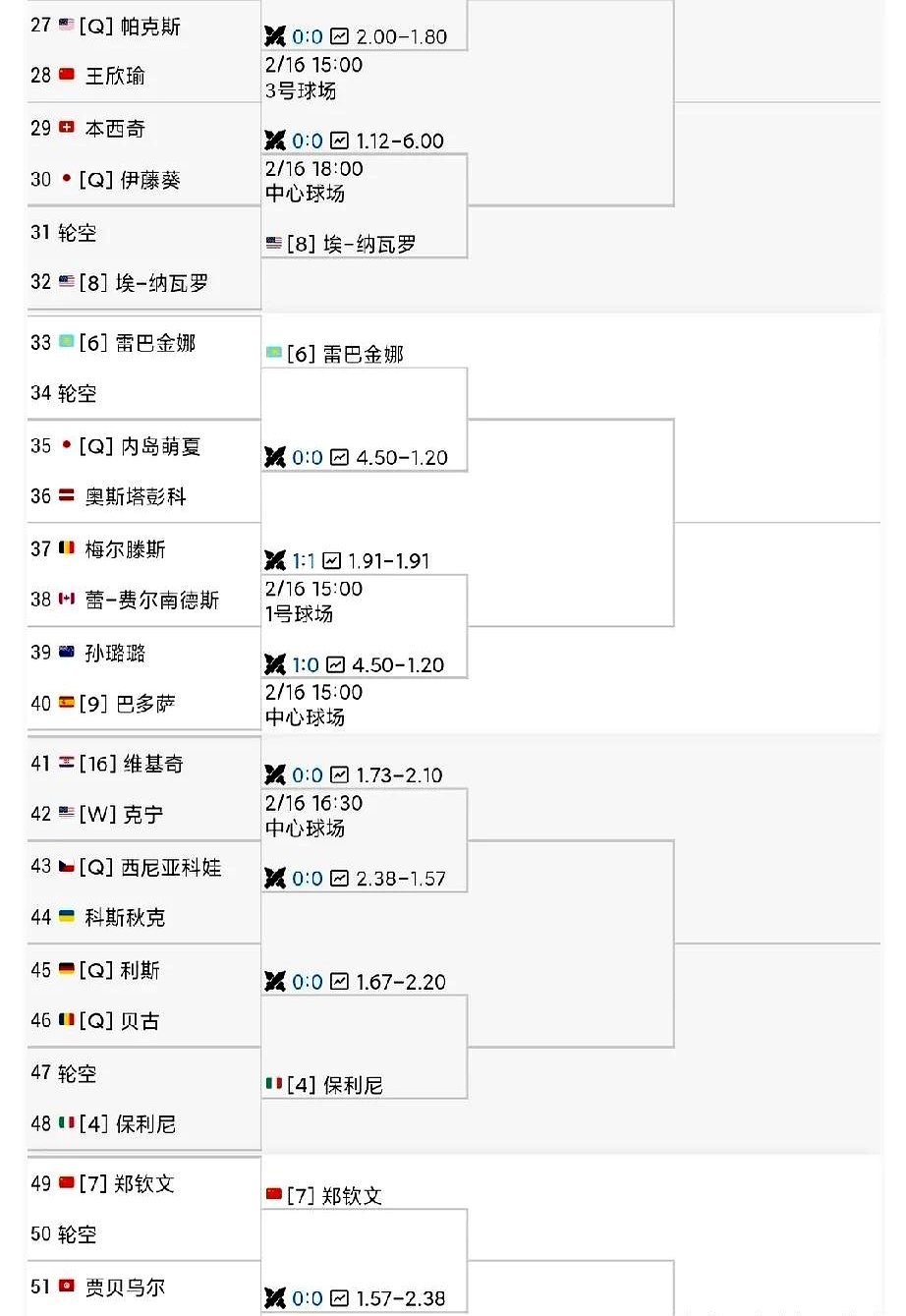
Task: Select wildcard player [W] 克宁
Action: click(122, 814)
